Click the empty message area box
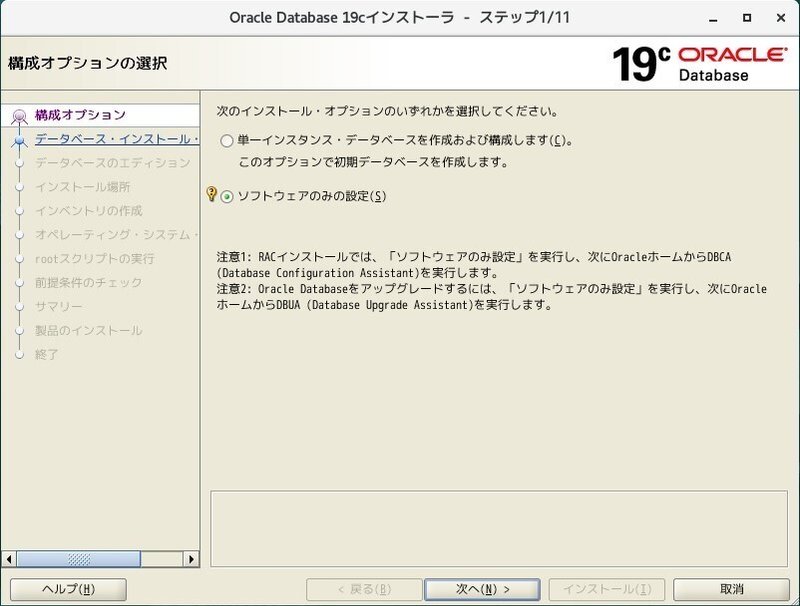 (499, 528)
